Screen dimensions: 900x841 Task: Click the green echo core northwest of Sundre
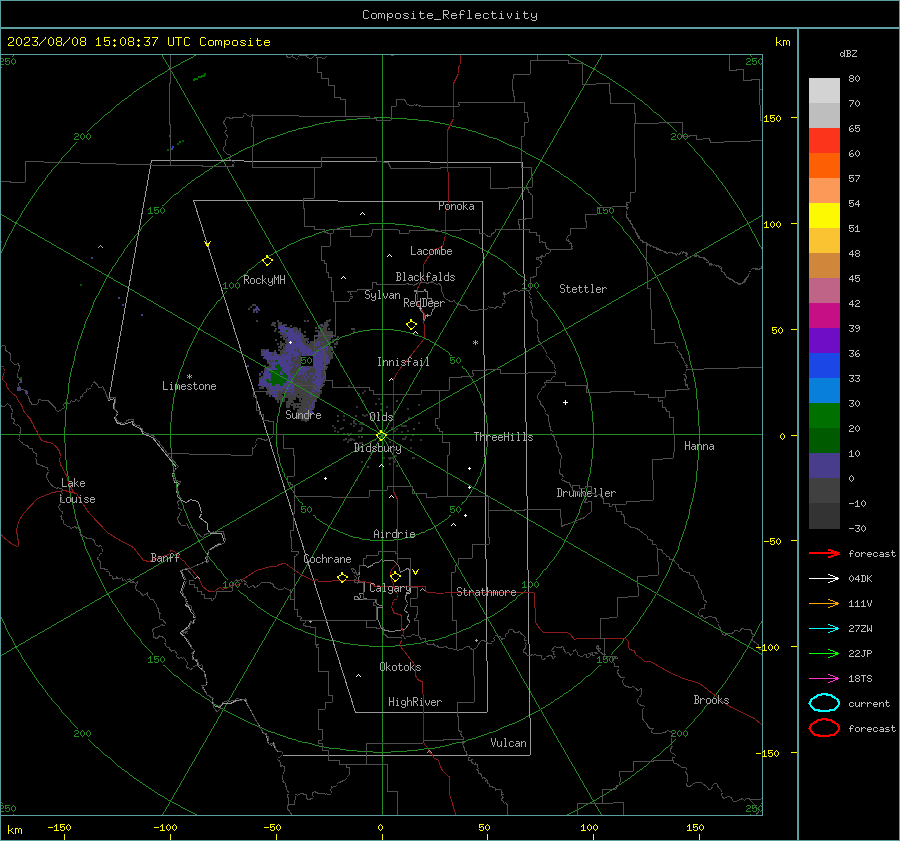point(278,377)
